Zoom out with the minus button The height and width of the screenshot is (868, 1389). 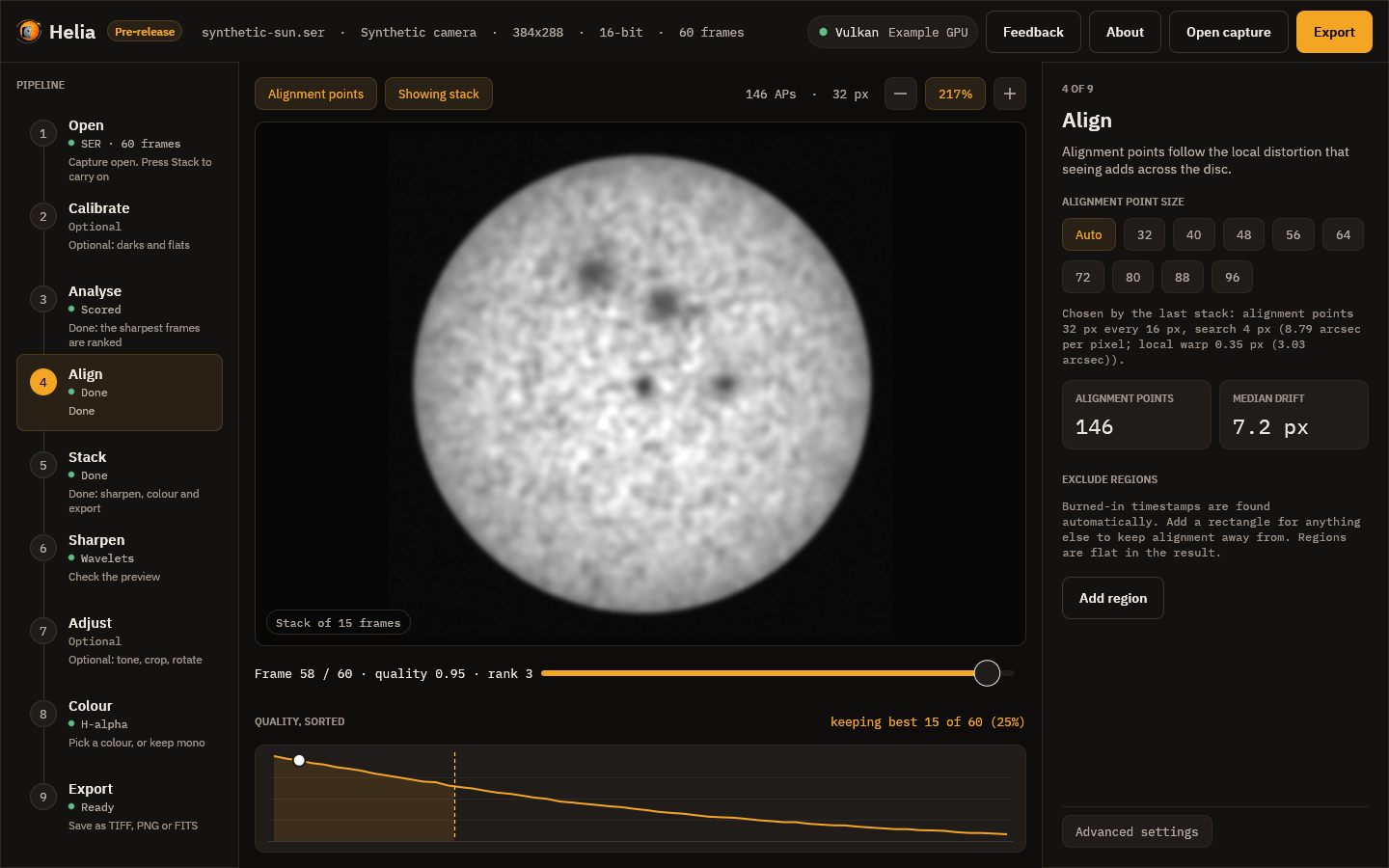tap(900, 94)
